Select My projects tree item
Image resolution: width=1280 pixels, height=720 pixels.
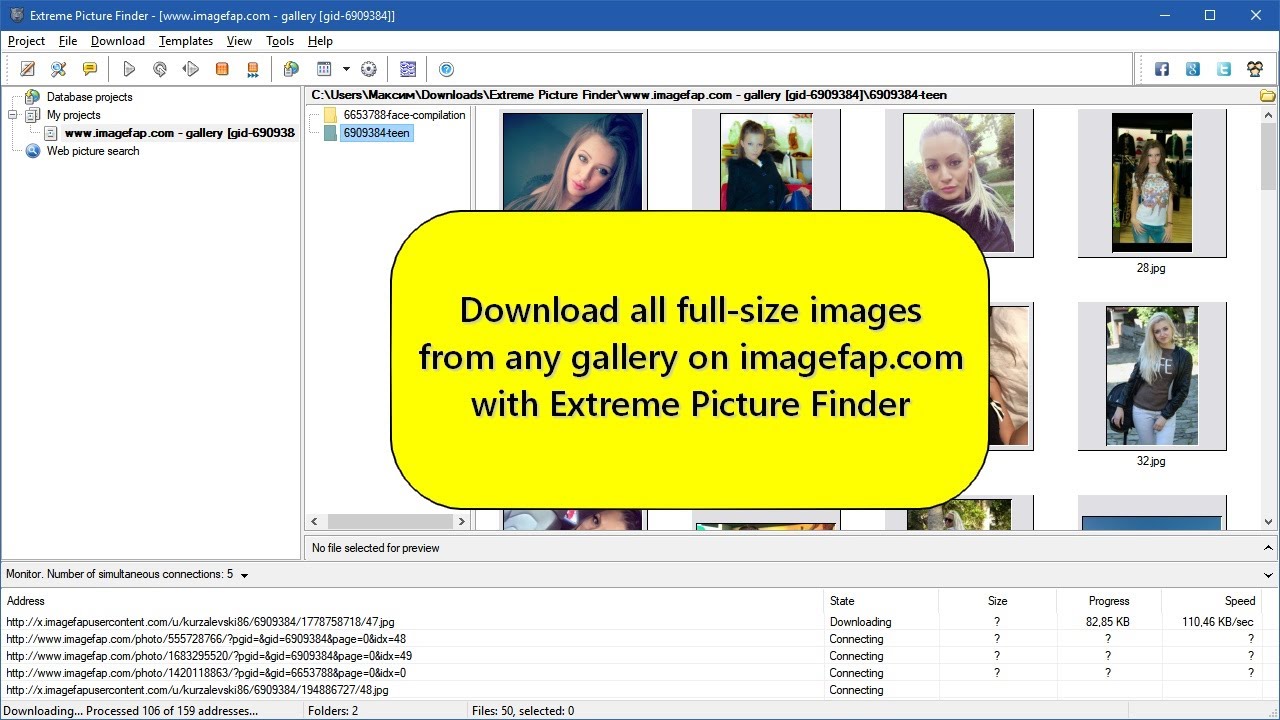[x=73, y=115]
